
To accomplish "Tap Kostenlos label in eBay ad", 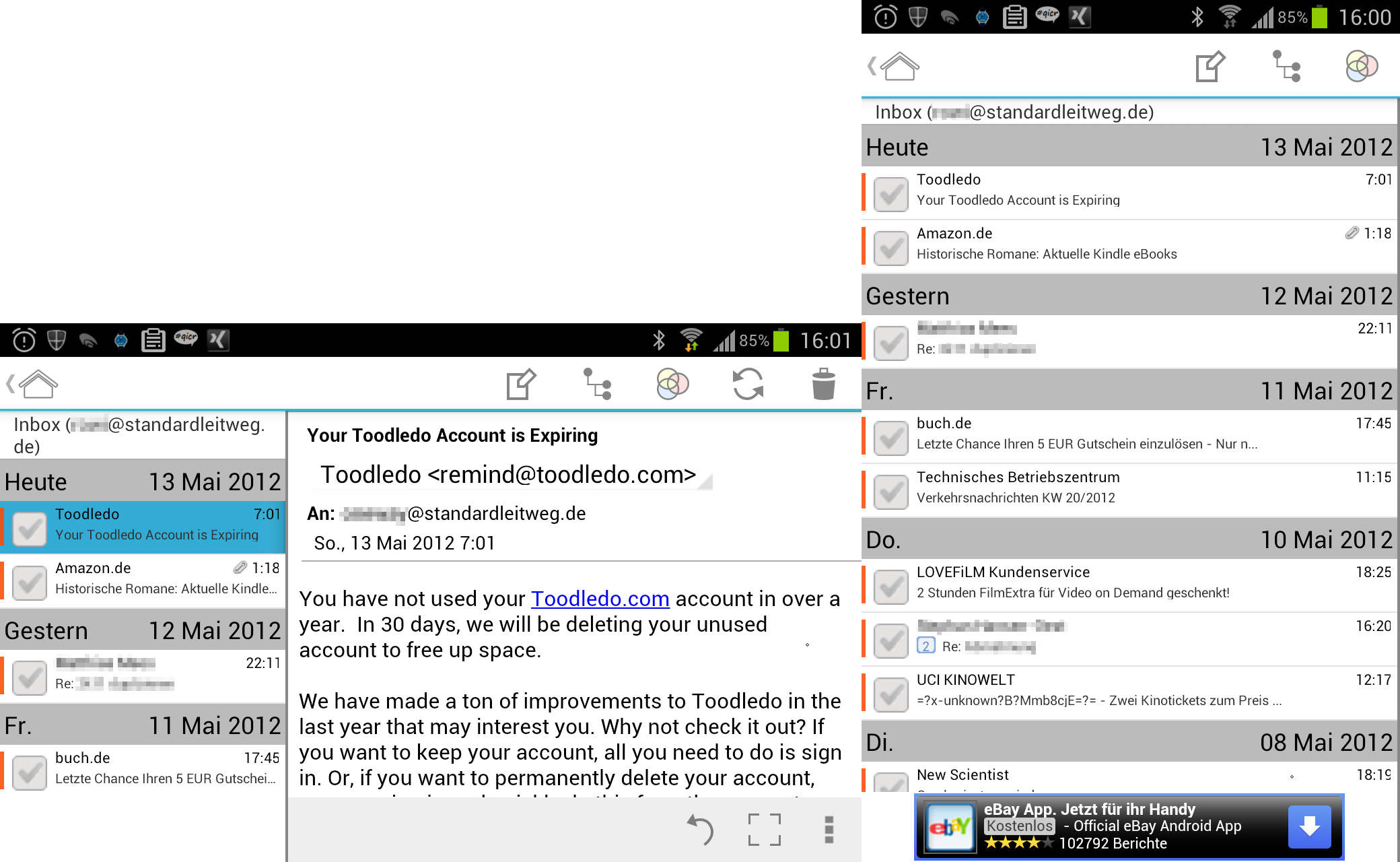I will (1020, 826).
